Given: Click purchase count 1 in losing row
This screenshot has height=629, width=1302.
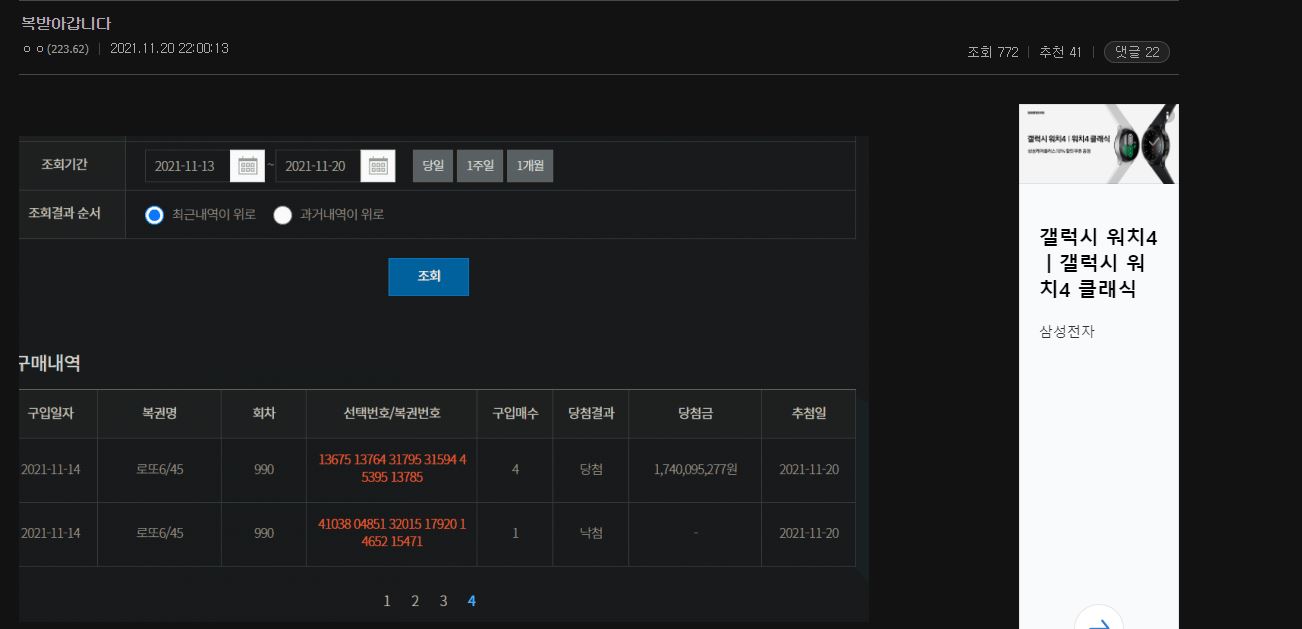Looking at the screenshot, I should click(x=515, y=533).
